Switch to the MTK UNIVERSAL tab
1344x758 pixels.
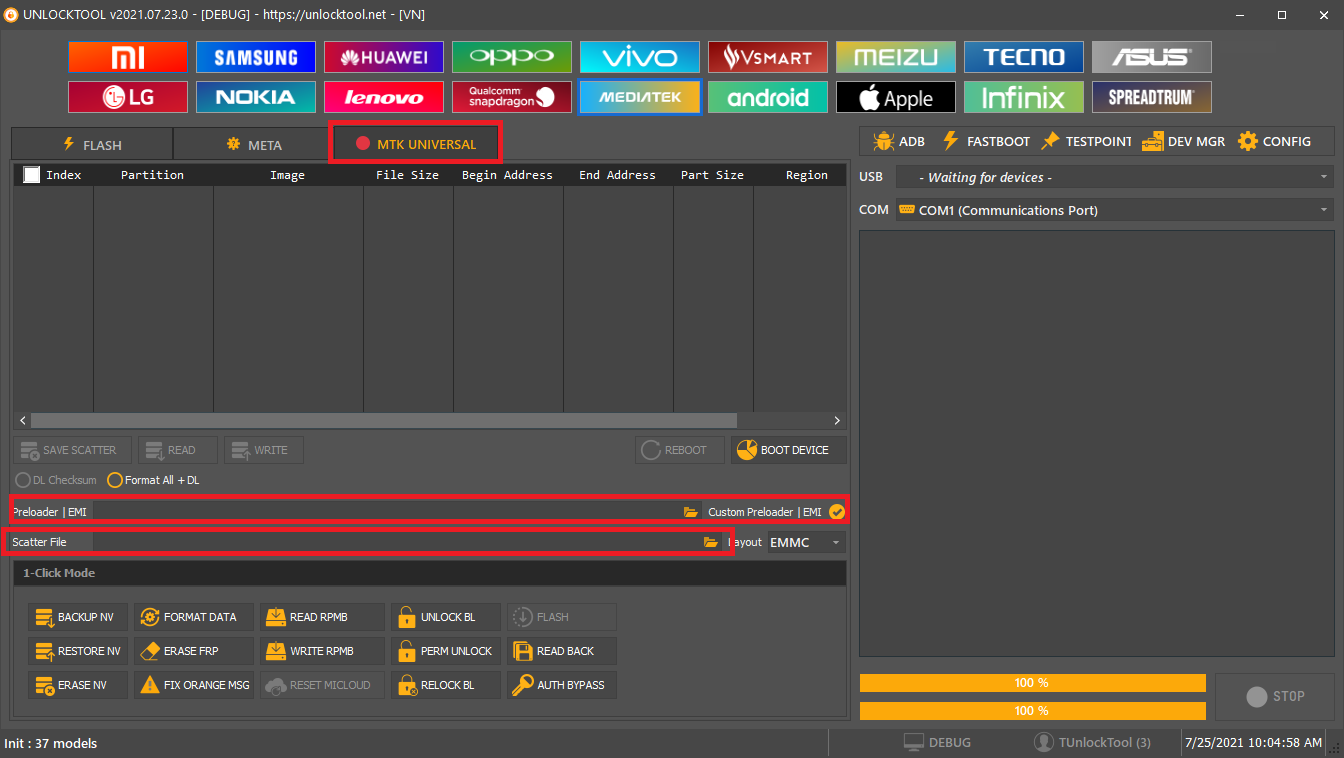coord(415,144)
